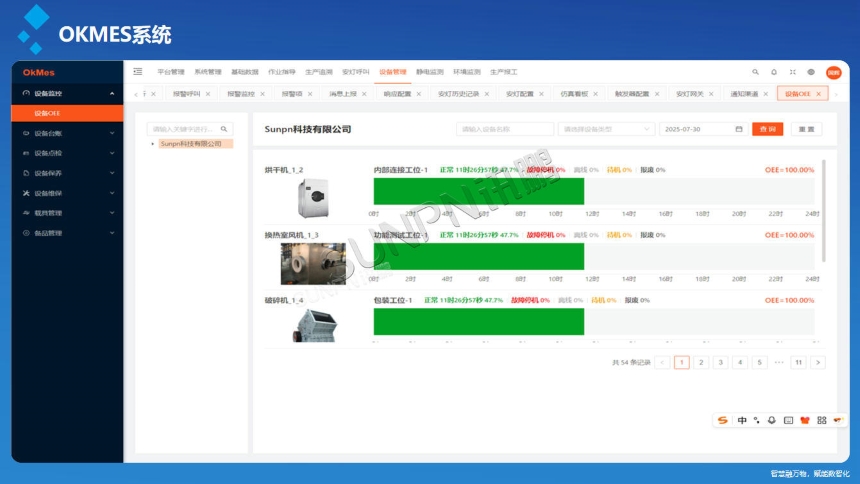This screenshot has height=484, width=860.
Task: Click the round theme icon beside avatar
Action: [811, 72]
